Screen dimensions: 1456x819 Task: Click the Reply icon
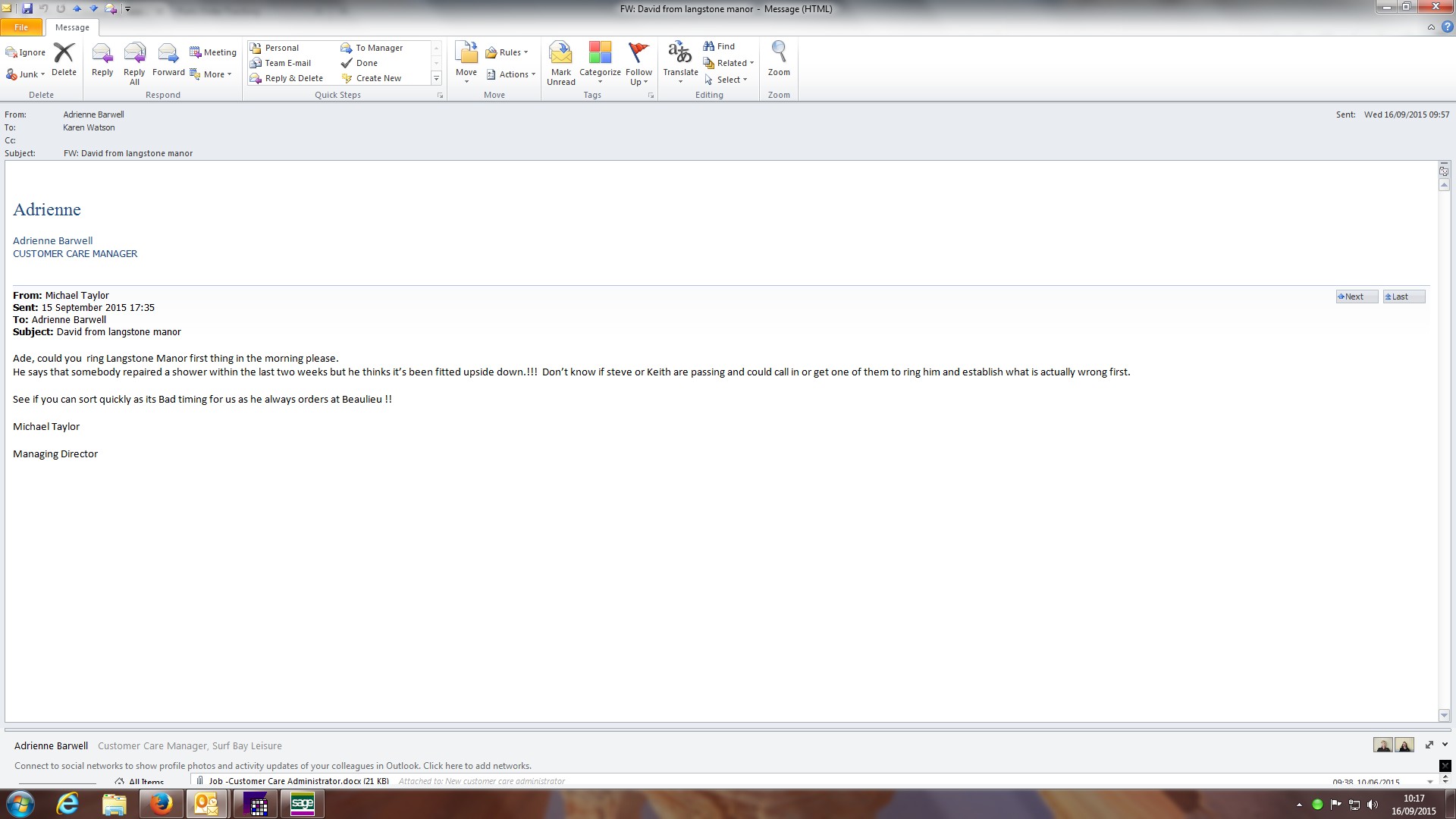click(x=102, y=59)
